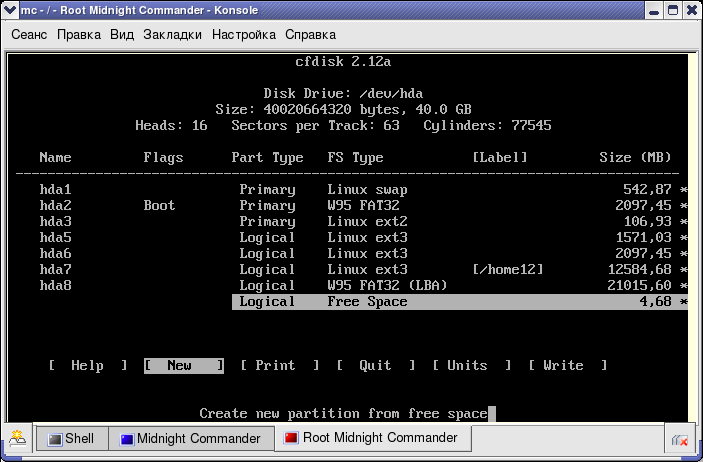Click the Konsole window title bar

(x=331, y=10)
